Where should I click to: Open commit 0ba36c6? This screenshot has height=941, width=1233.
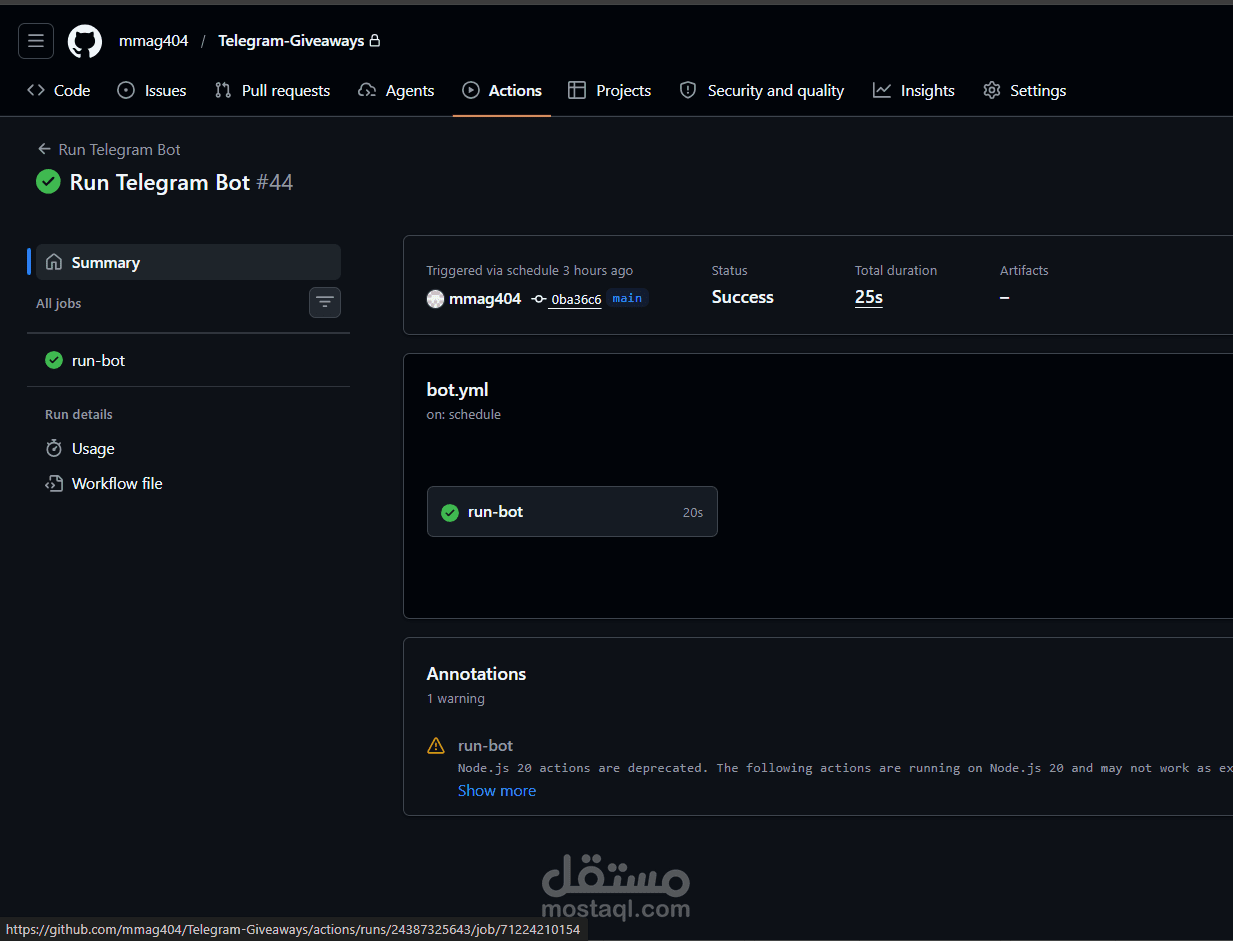(x=576, y=300)
